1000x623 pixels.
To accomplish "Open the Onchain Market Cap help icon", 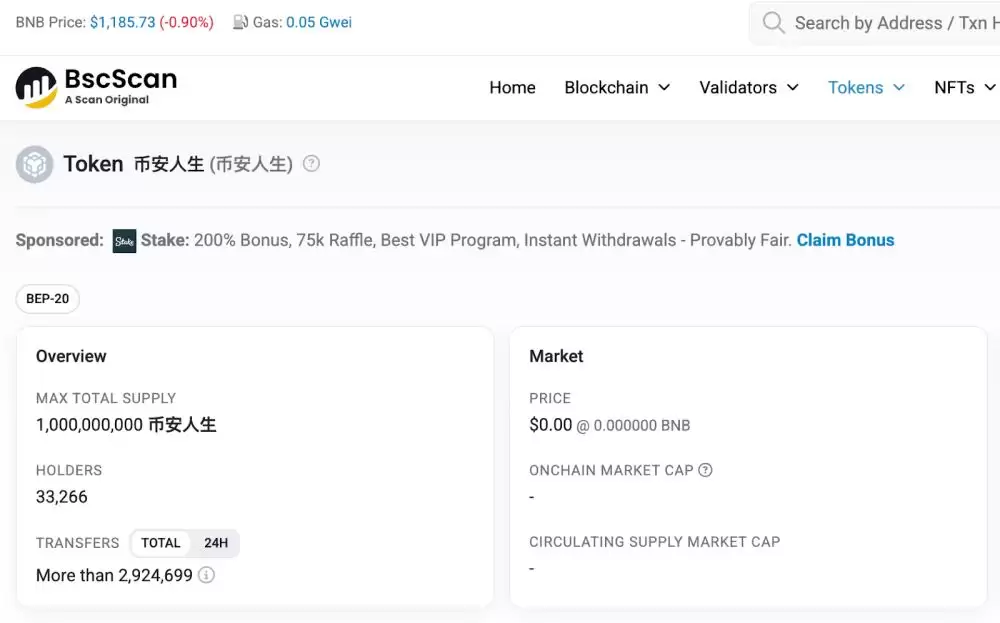I will pos(707,470).
